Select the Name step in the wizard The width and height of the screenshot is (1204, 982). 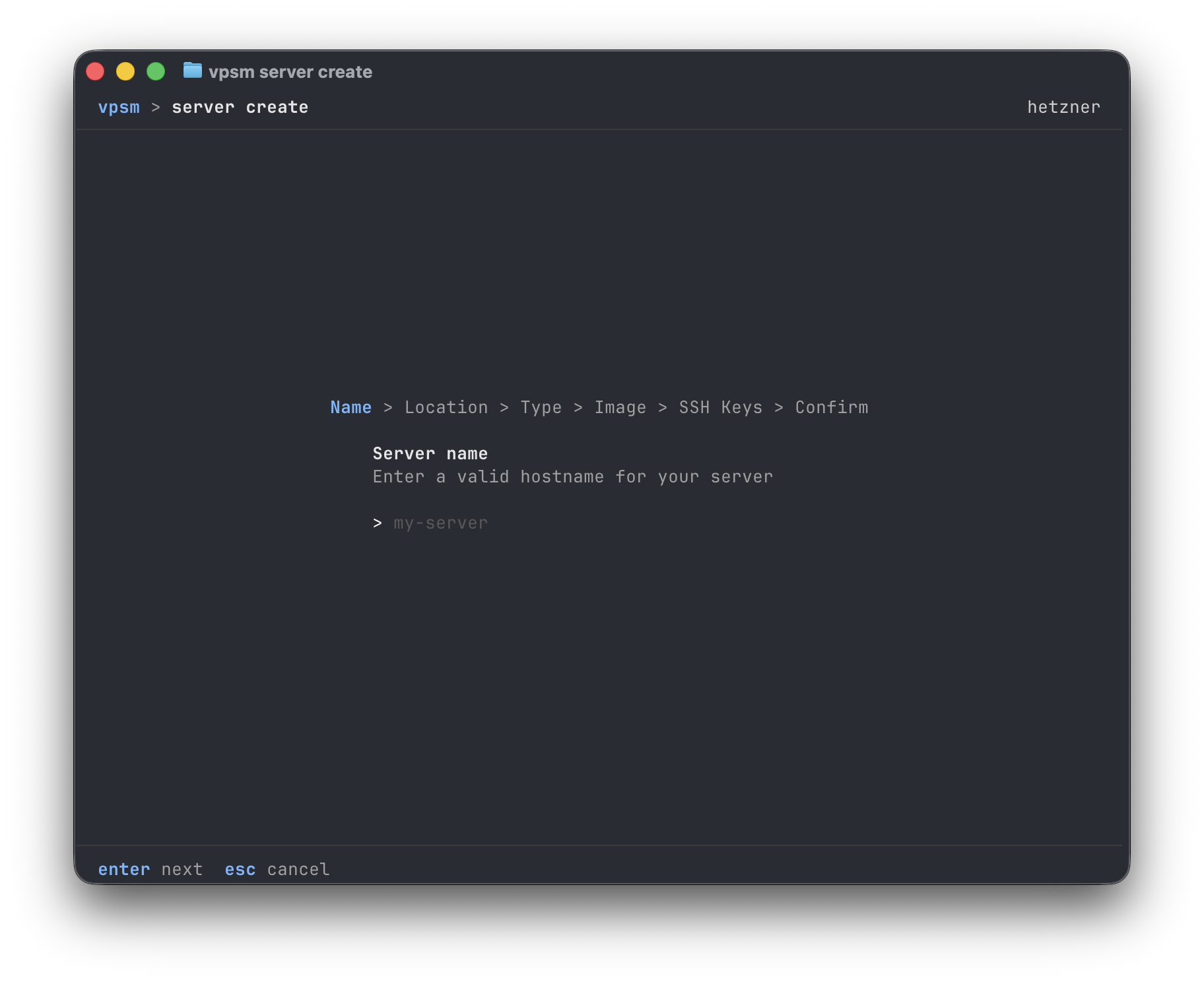pyautogui.click(x=351, y=407)
